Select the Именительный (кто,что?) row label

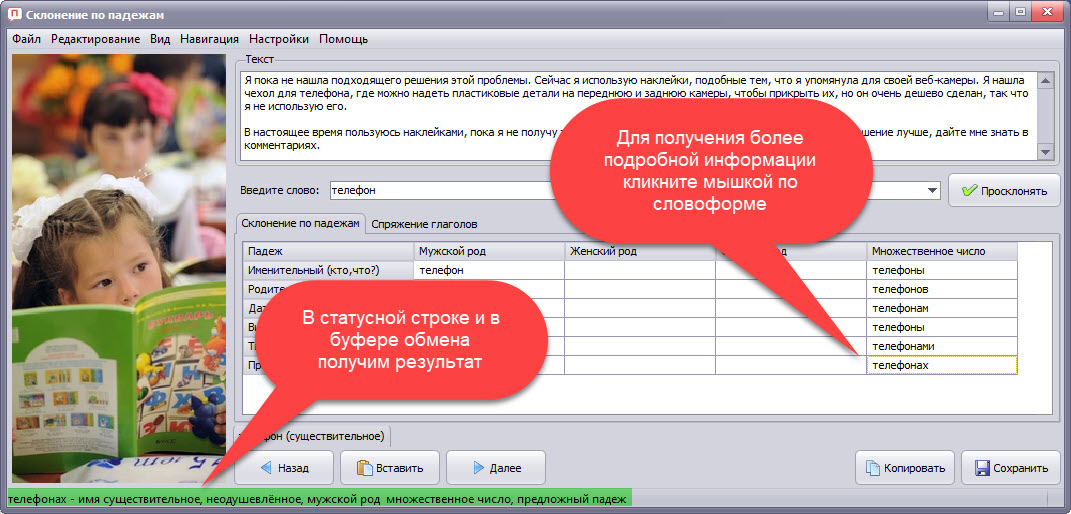click(x=328, y=270)
